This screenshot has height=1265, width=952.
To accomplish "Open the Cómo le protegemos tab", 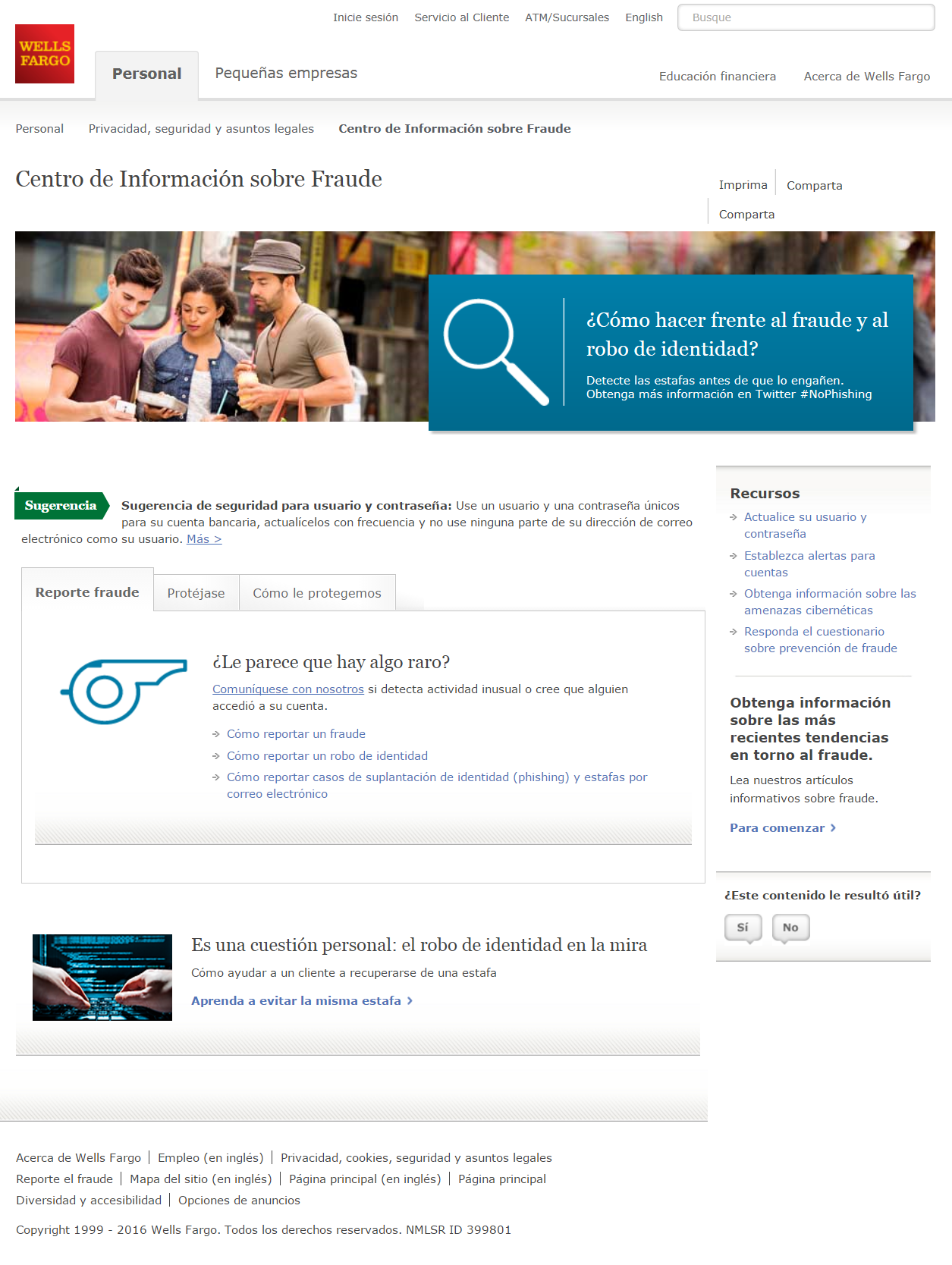I will pos(317,593).
